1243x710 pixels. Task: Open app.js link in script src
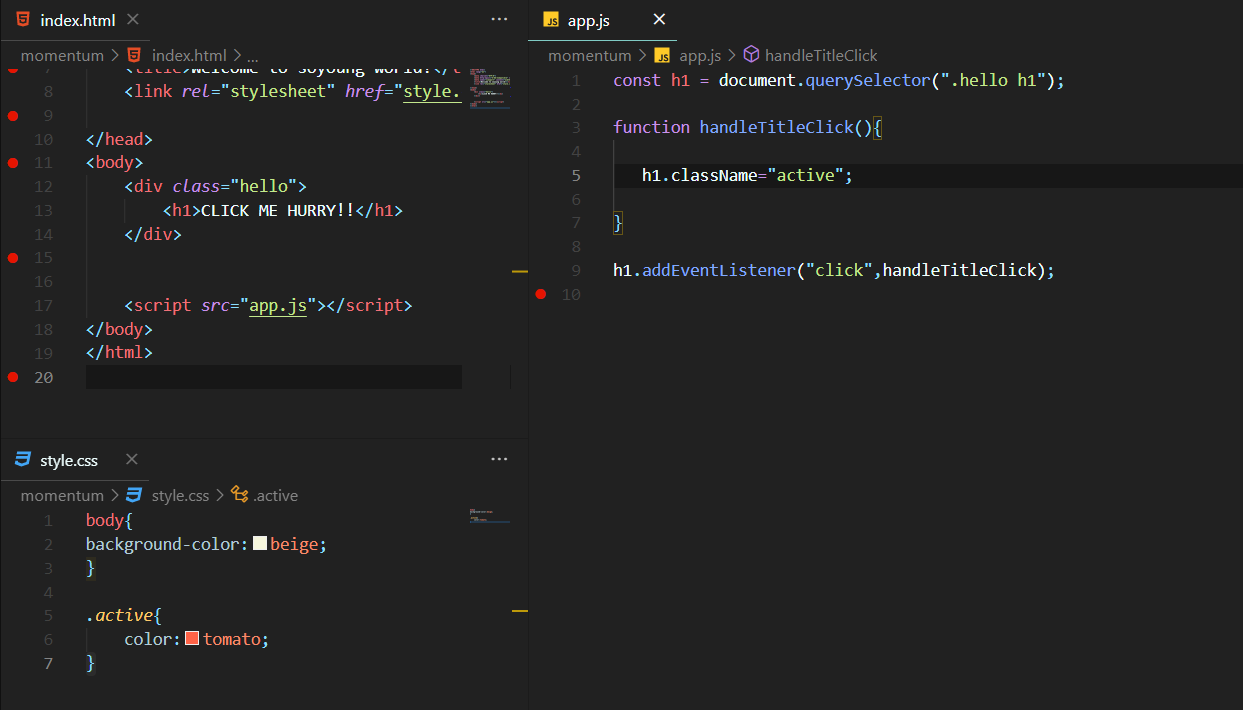278,306
